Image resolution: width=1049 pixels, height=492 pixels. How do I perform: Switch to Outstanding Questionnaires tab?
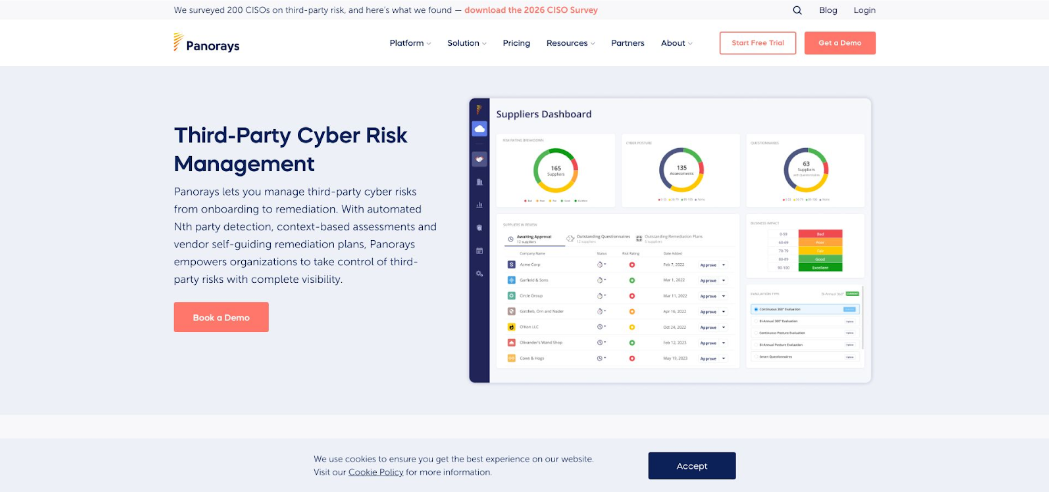click(598, 239)
